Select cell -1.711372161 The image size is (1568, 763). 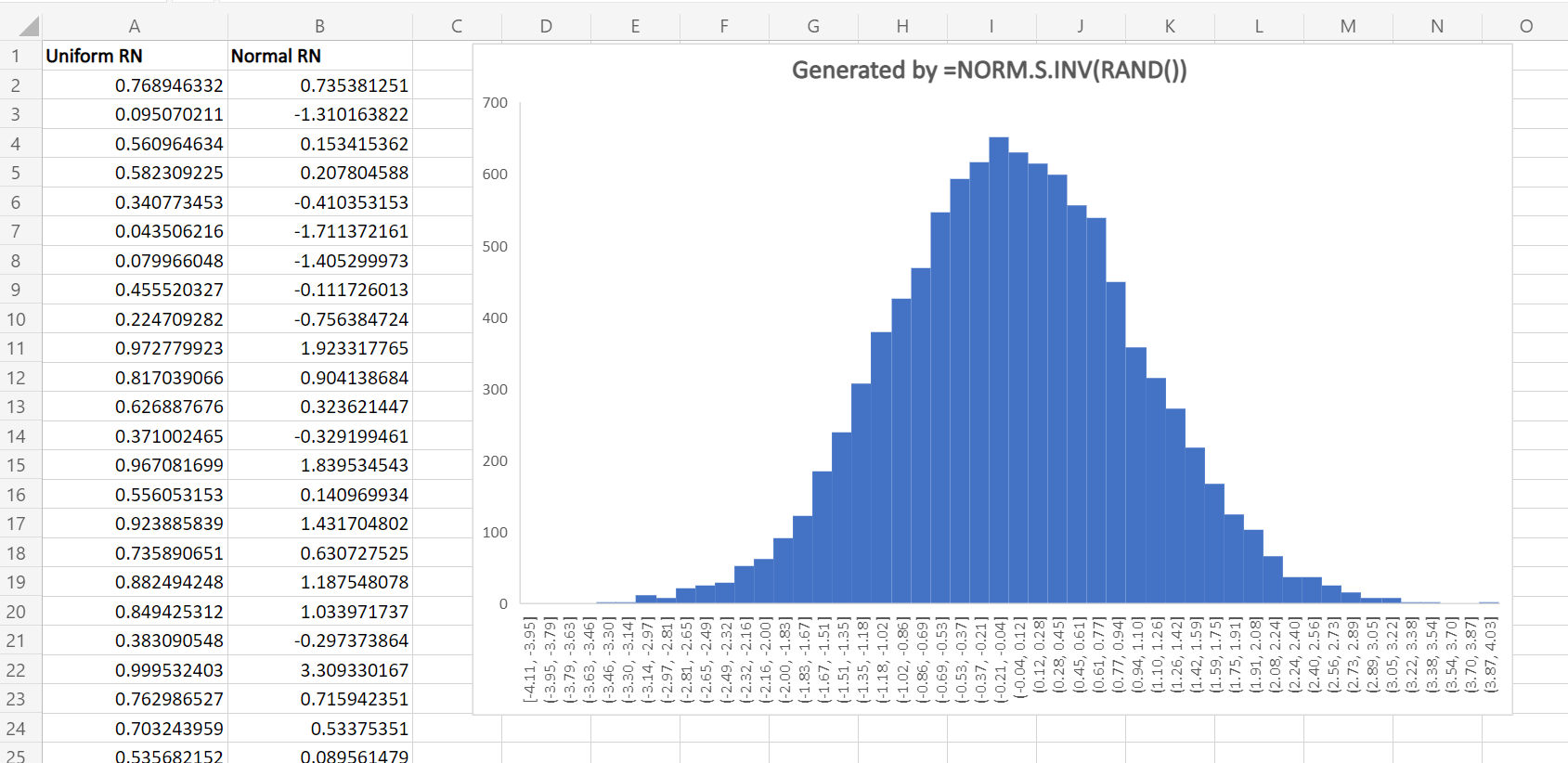click(319, 231)
